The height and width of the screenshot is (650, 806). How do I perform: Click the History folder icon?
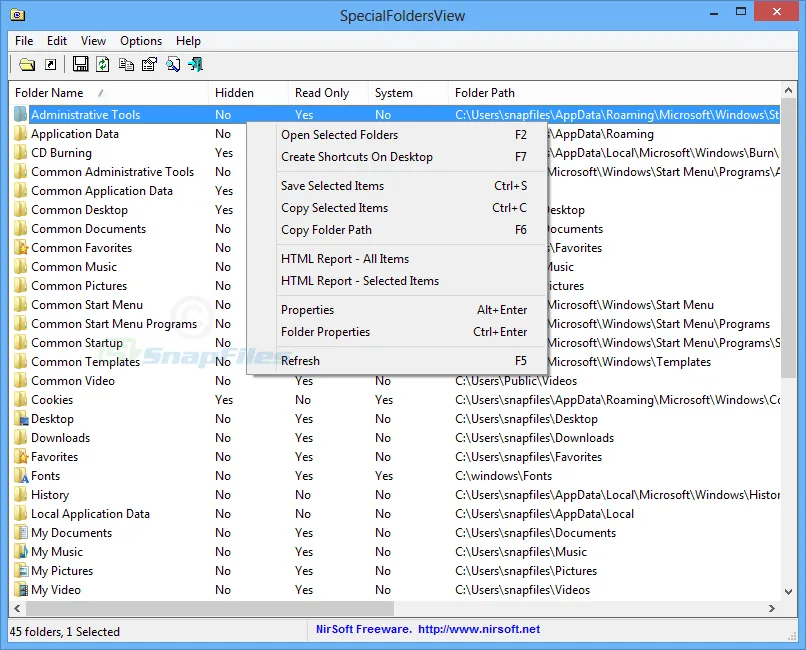tap(21, 495)
